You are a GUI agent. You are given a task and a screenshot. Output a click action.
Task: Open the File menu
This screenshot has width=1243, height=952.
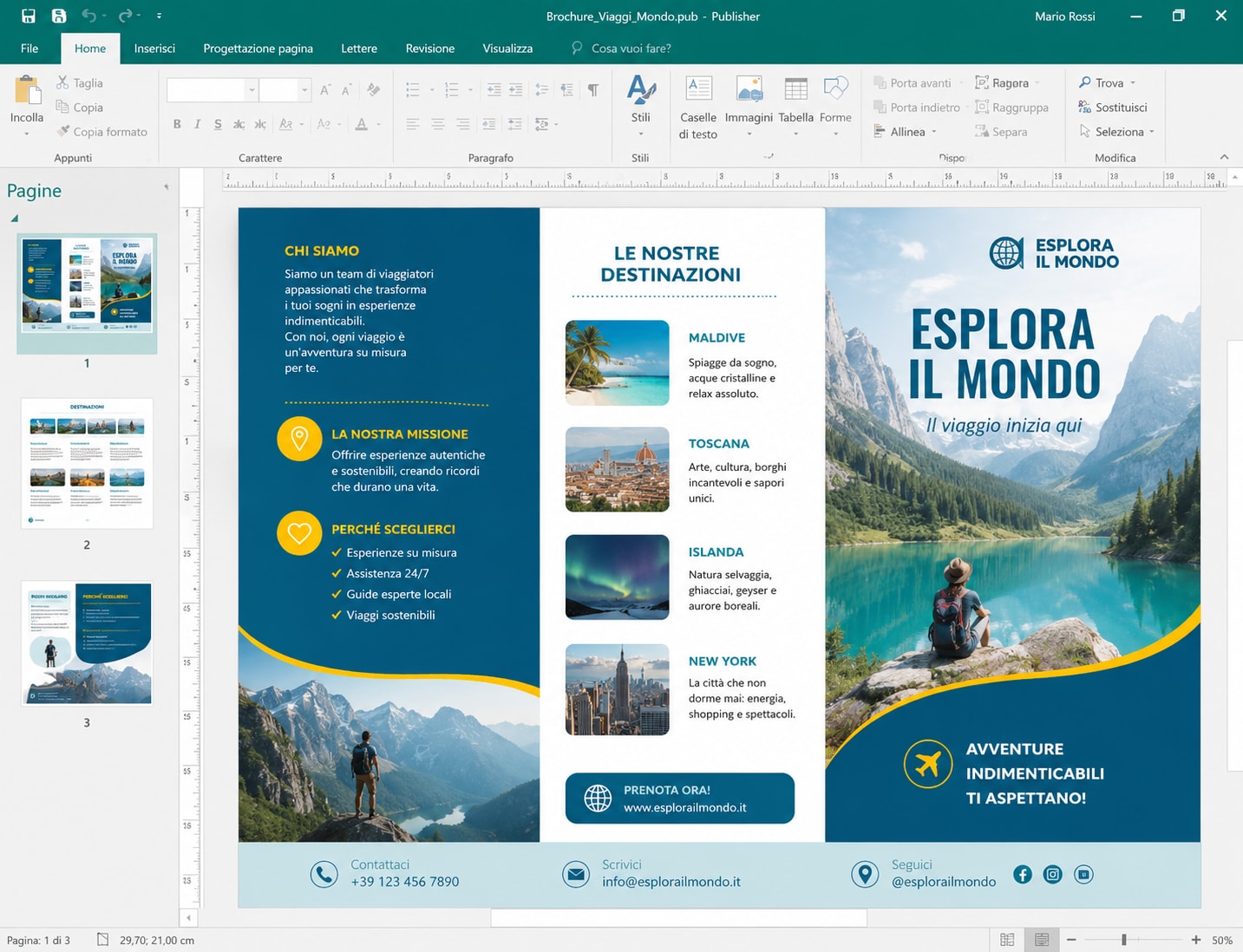(29, 48)
